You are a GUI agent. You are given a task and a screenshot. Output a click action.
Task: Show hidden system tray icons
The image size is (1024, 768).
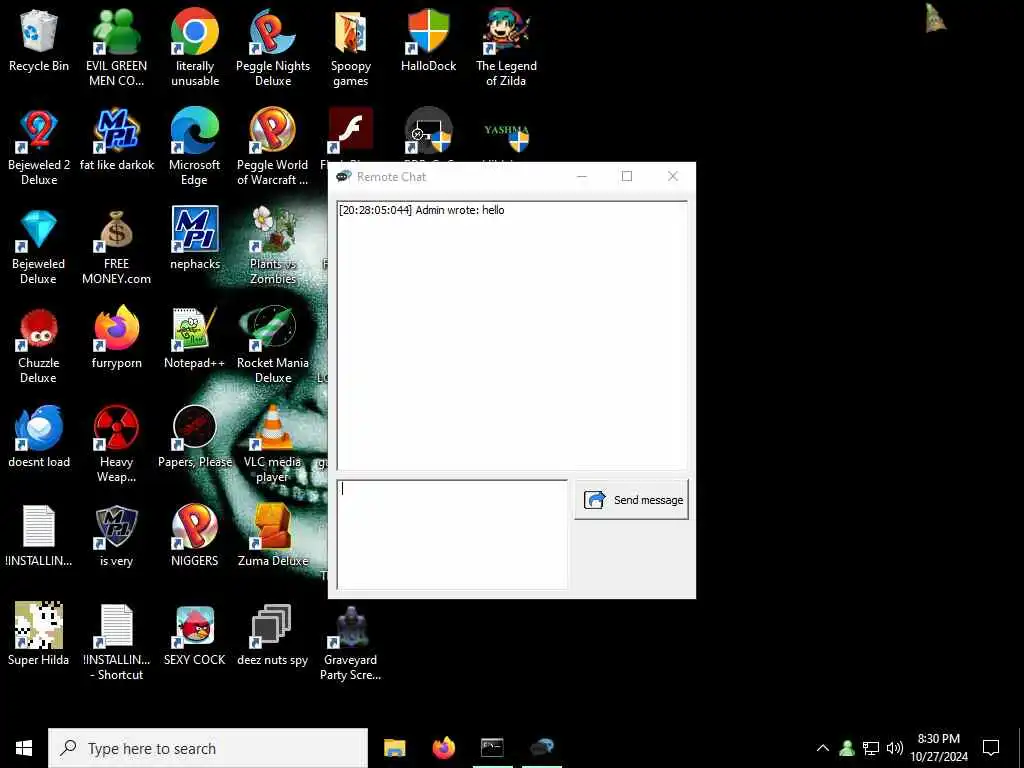(x=823, y=748)
